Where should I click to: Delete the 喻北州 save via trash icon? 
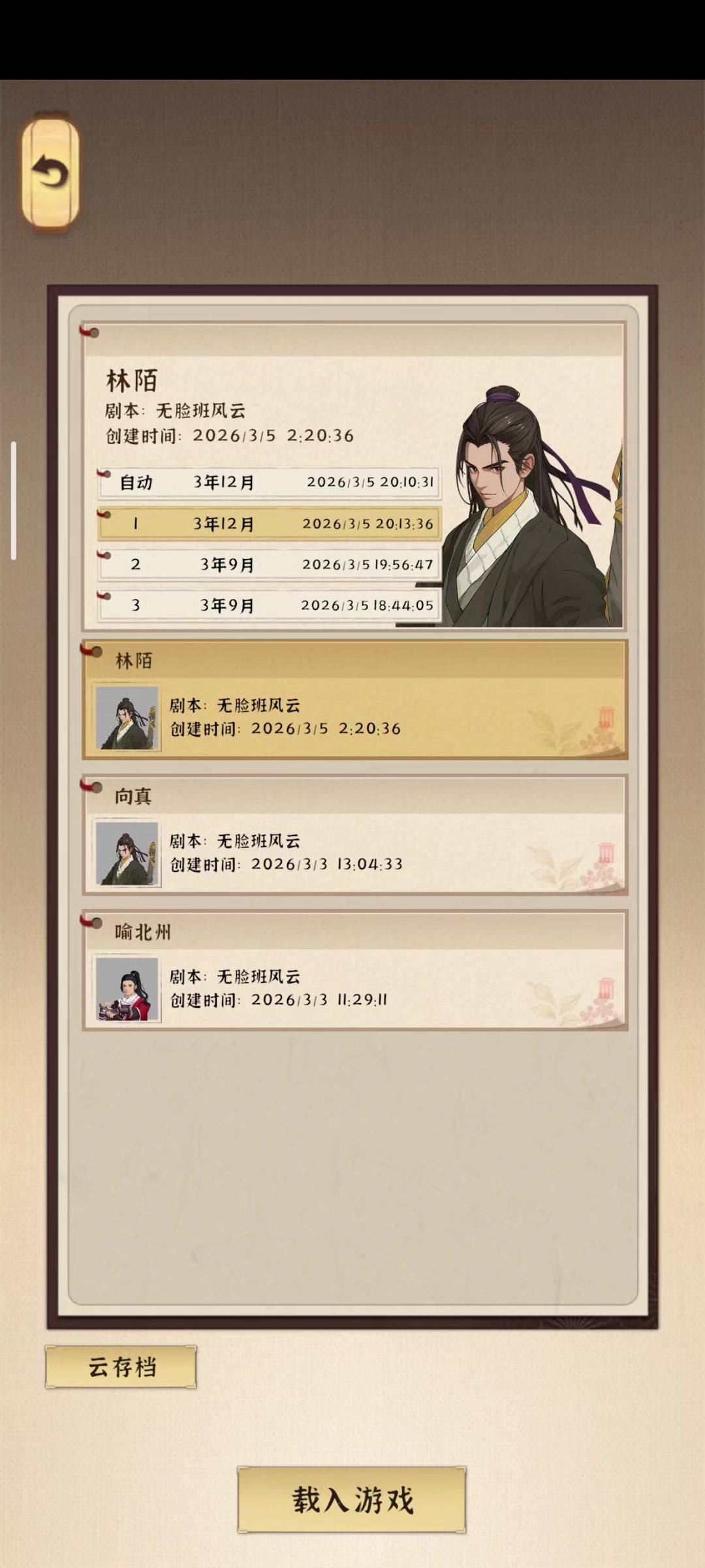click(606, 989)
